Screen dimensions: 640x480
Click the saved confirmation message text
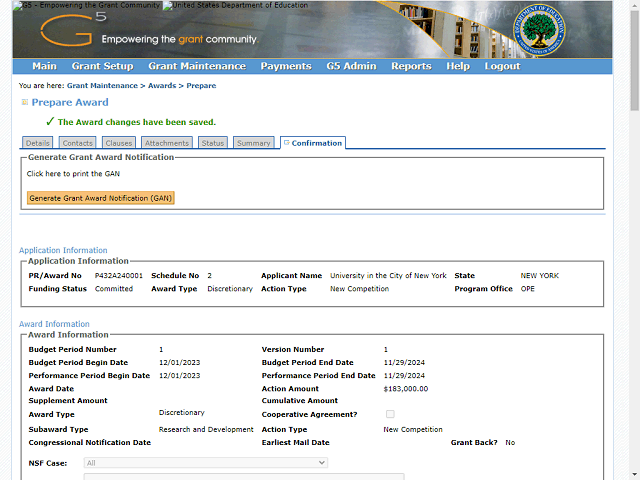pyautogui.click(x=137, y=122)
